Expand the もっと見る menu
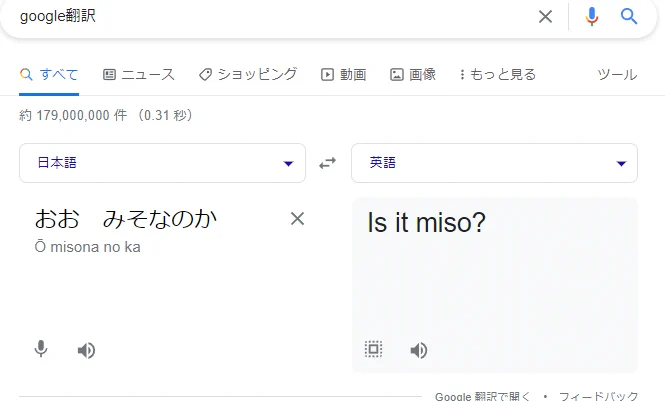The height and width of the screenshot is (401, 665). [x=498, y=75]
